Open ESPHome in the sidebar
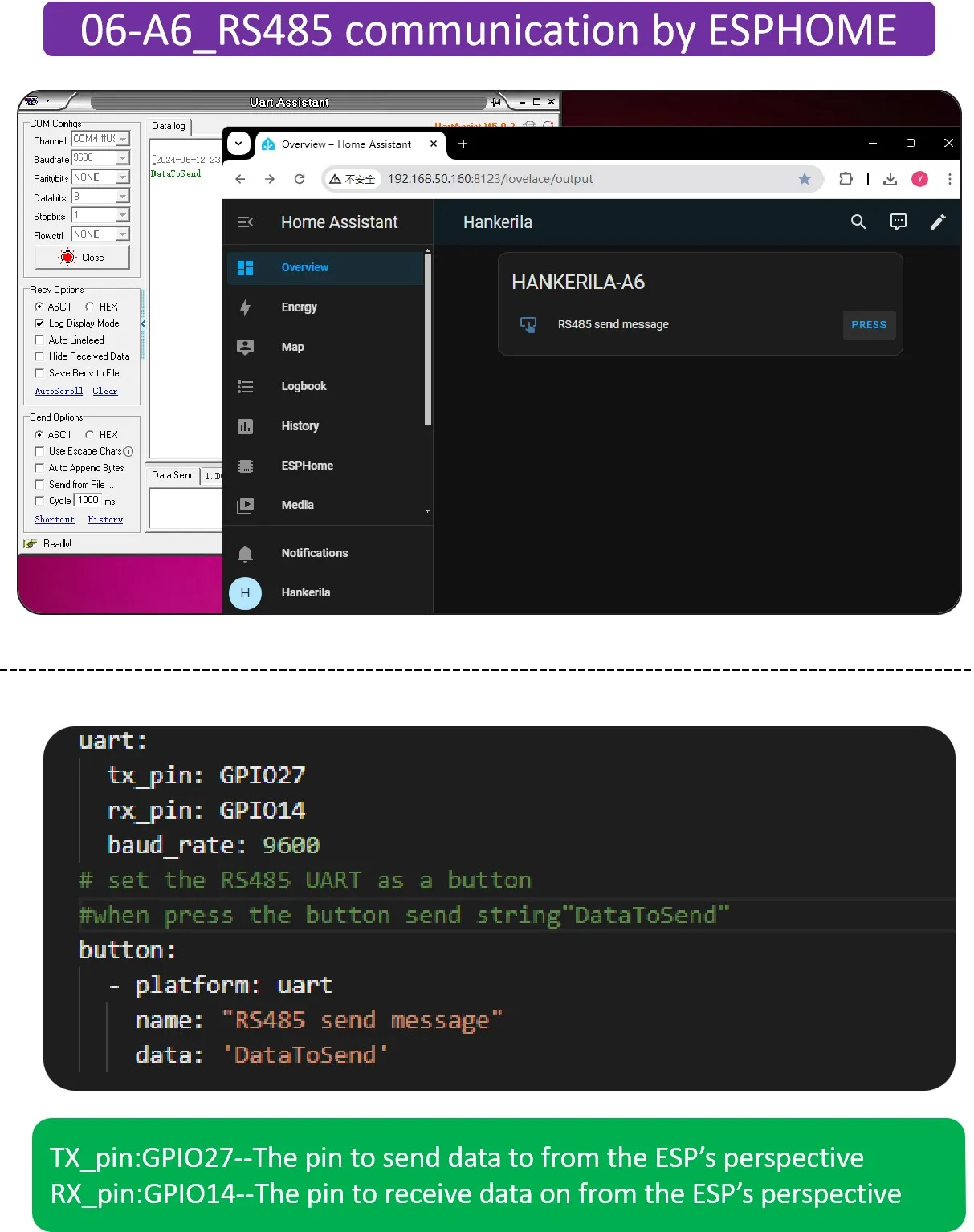Screen dimensions: 974x1232 pos(307,466)
